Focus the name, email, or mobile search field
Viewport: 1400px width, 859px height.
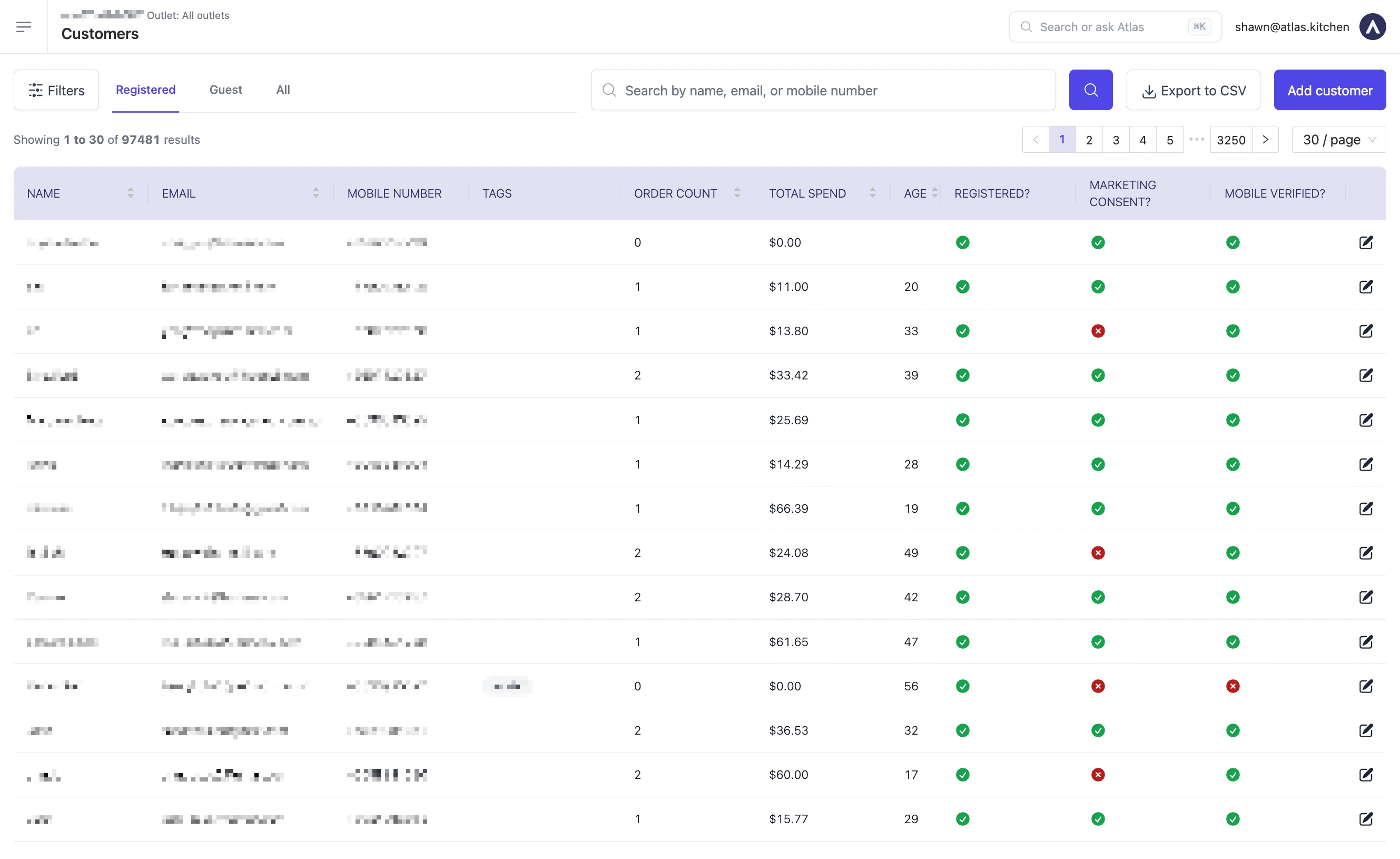coord(823,90)
